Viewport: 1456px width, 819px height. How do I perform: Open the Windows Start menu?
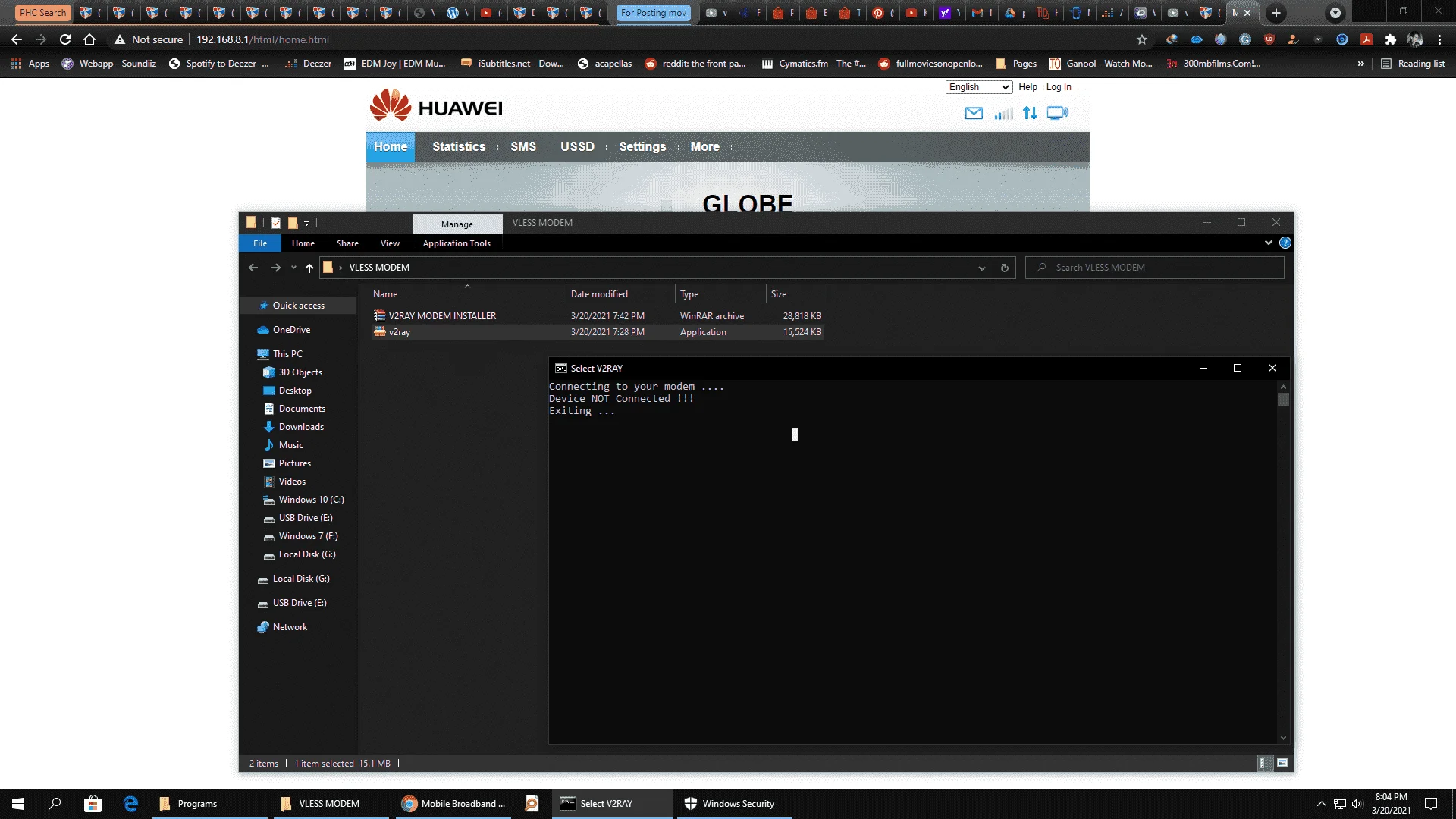click(18, 804)
